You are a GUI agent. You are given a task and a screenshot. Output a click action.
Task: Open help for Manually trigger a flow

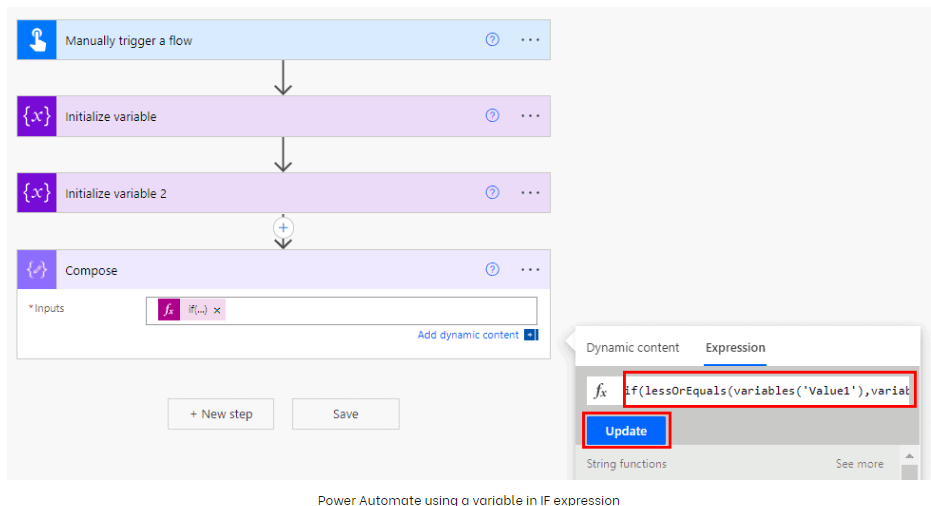point(492,40)
